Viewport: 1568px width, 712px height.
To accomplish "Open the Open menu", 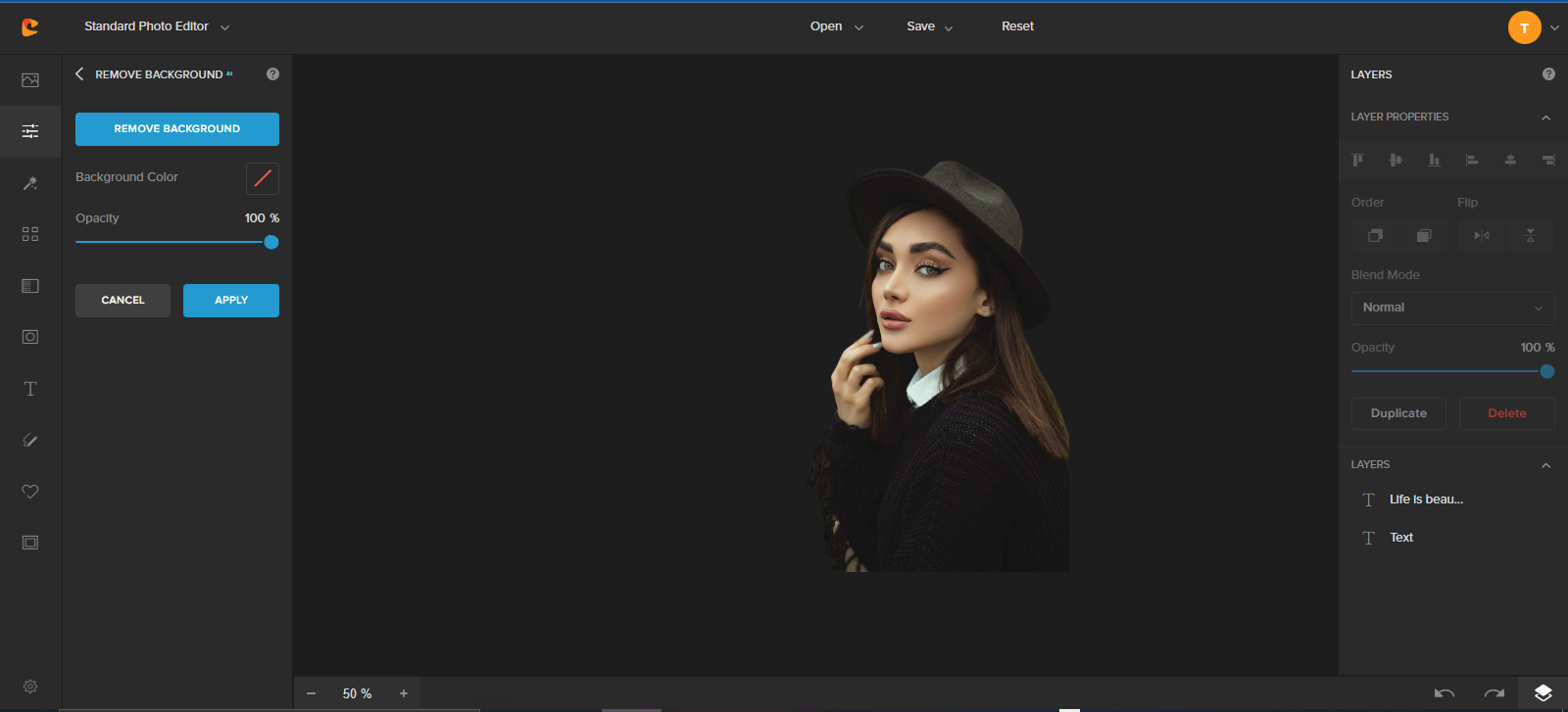I will point(837,26).
